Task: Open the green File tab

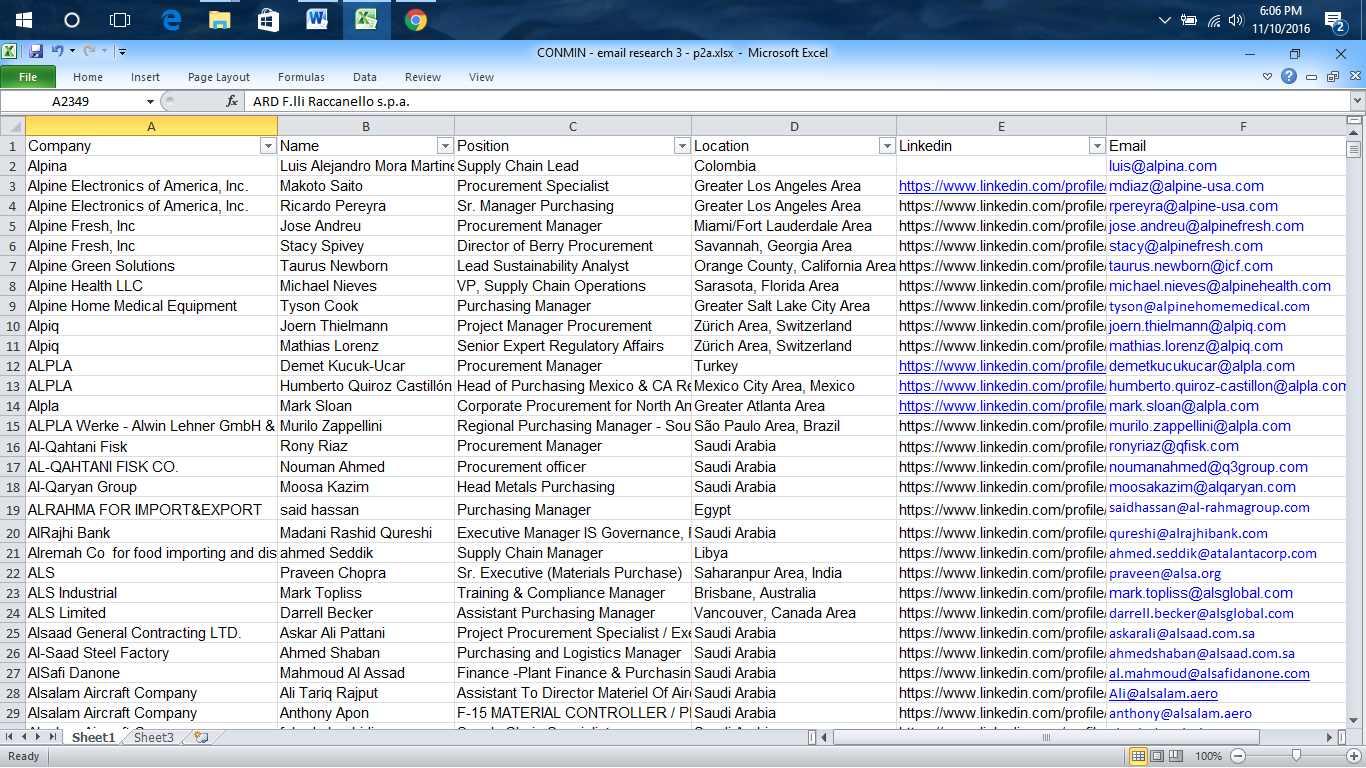Action: click(x=28, y=77)
